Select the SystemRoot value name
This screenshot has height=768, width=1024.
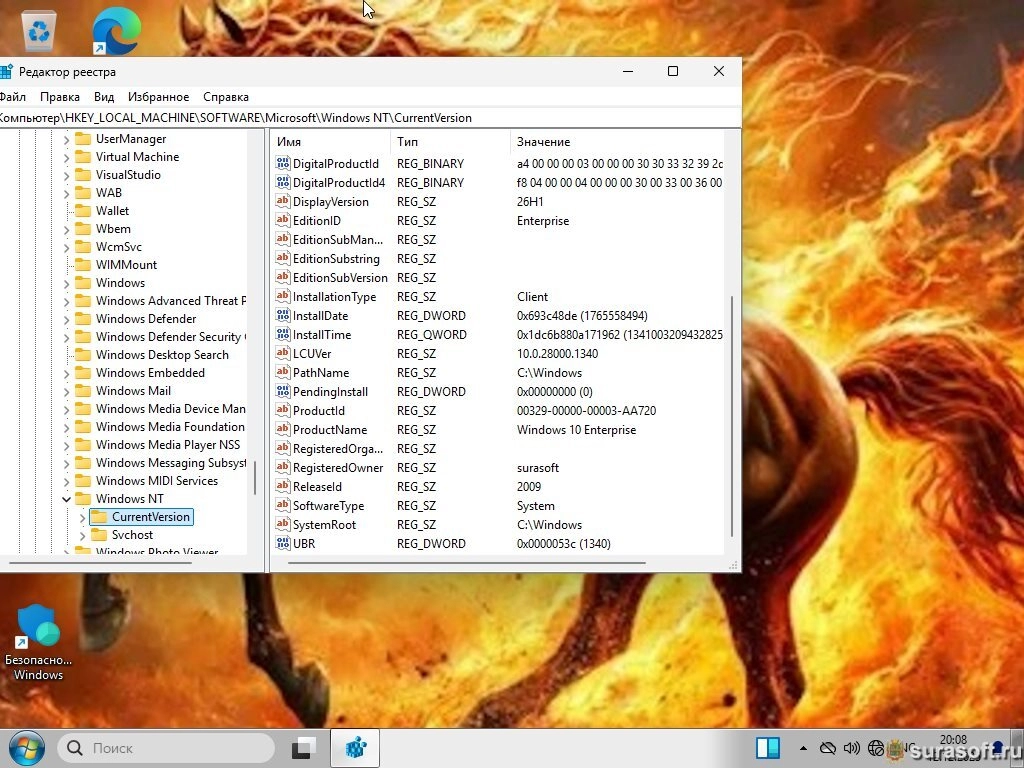[x=325, y=524]
